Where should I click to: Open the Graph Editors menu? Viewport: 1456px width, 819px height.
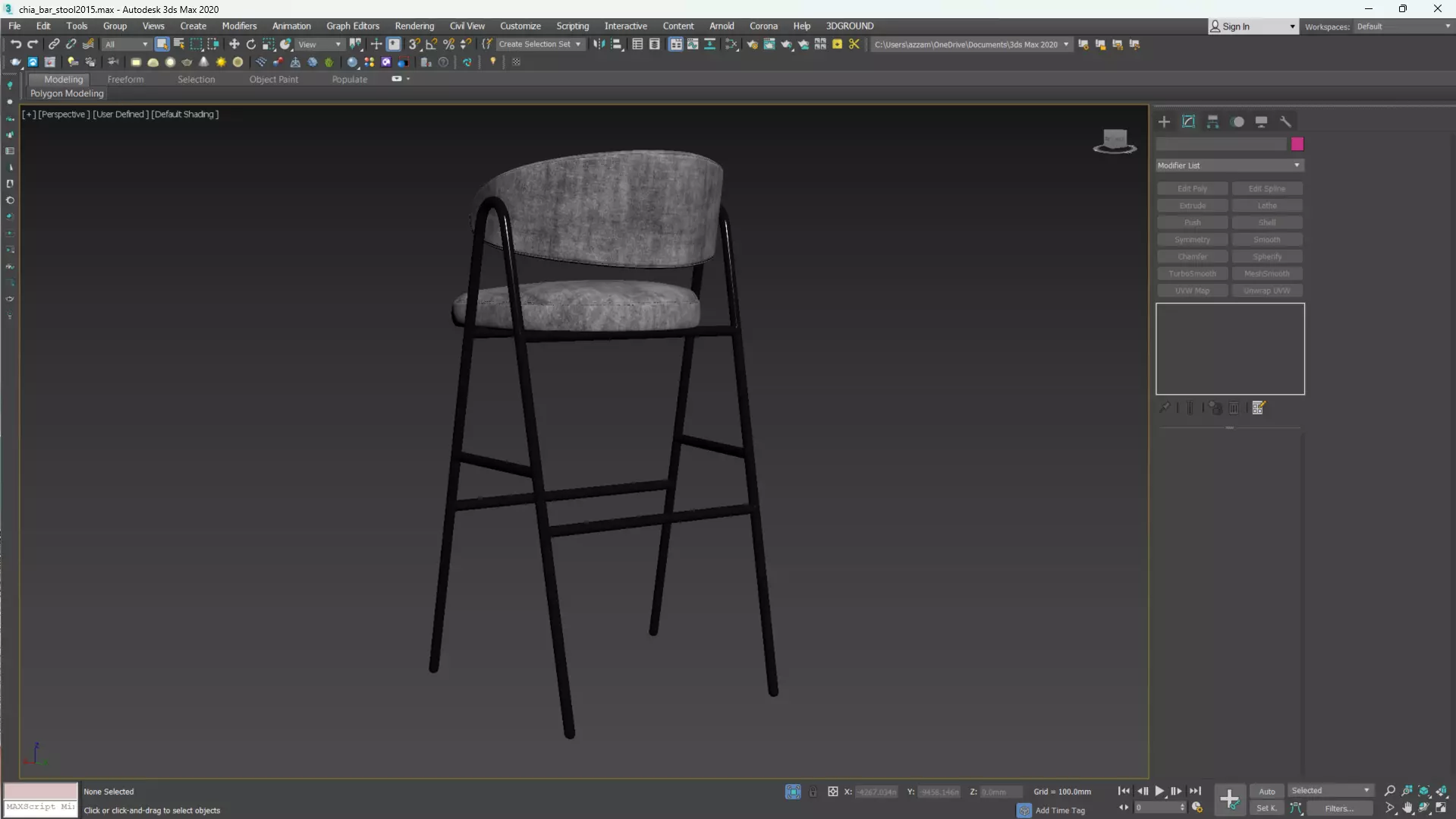[x=353, y=26]
